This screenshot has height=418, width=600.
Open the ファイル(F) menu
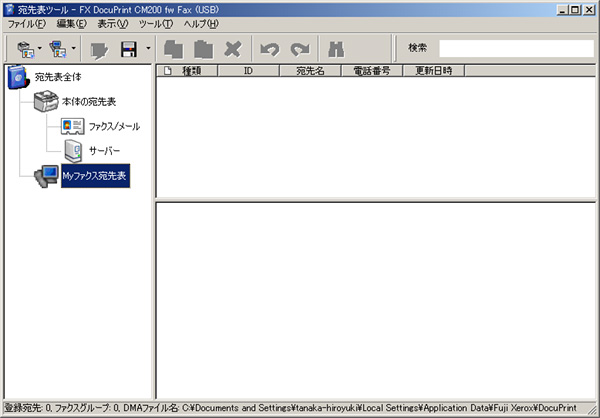[27, 23]
